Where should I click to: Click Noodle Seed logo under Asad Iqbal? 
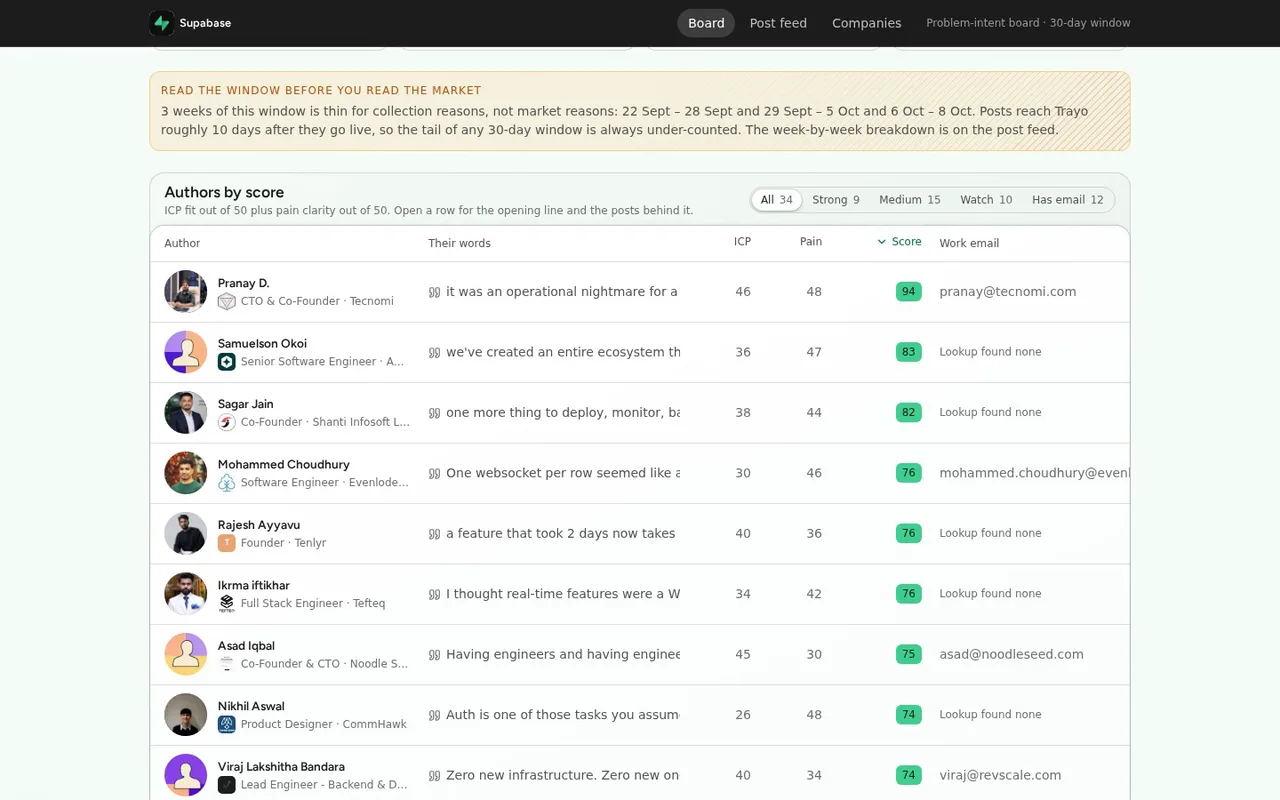point(227,664)
